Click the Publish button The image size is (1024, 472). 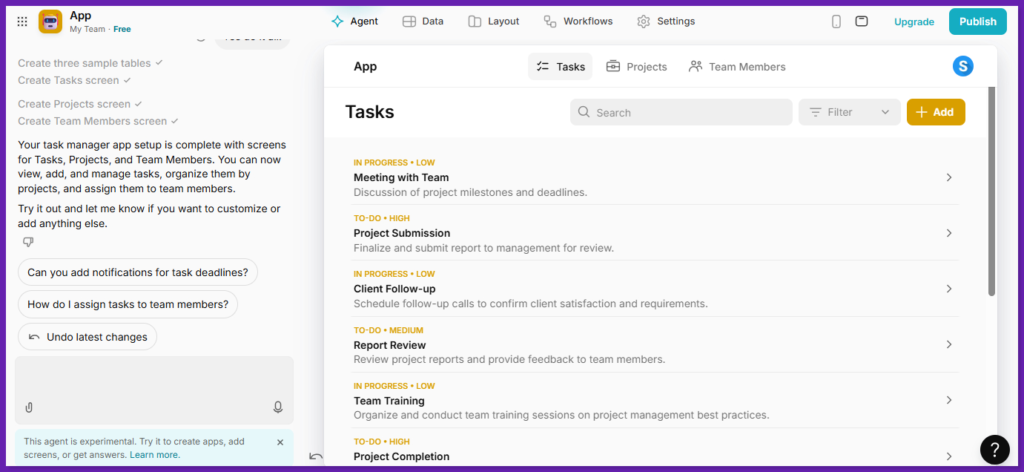click(x=977, y=21)
